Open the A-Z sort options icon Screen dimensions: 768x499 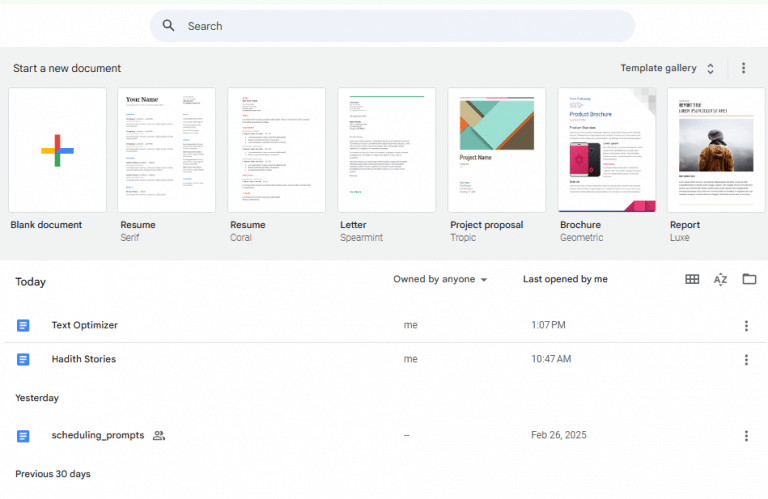coord(720,280)
